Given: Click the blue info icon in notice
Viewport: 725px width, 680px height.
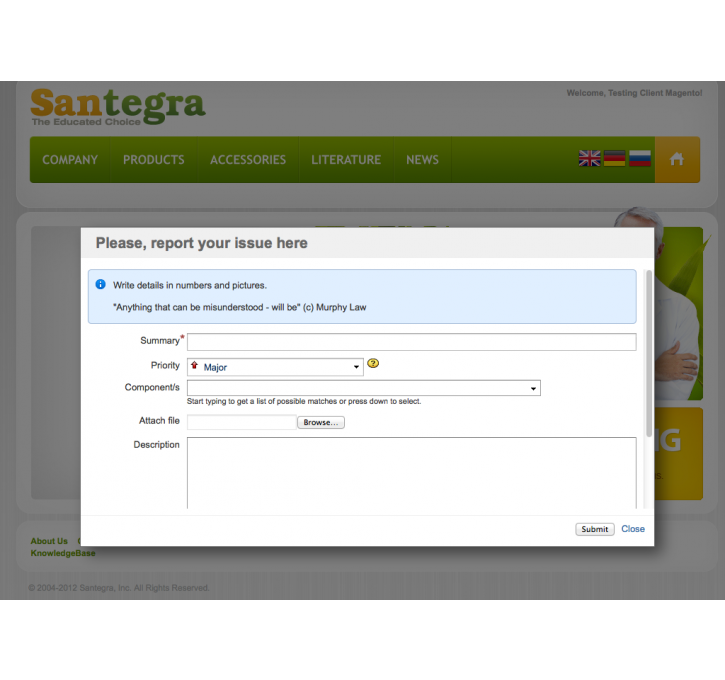Looking at the screenshot, I should point(100,285).
